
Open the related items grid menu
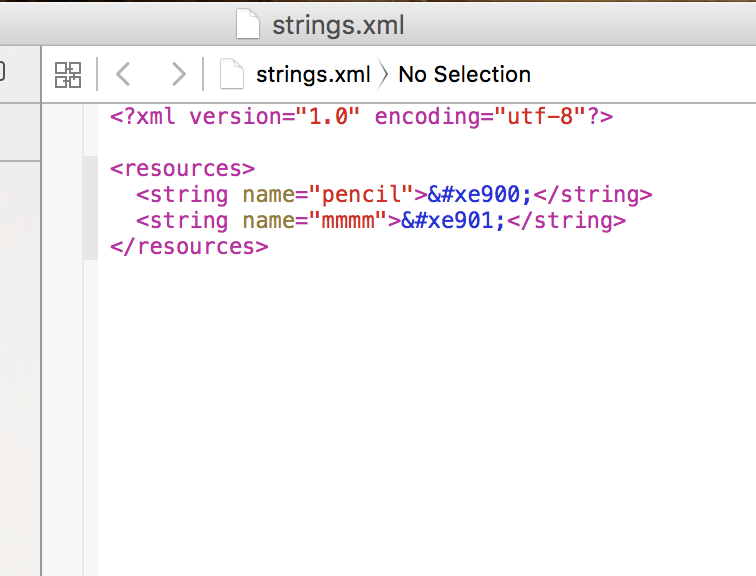68,74
